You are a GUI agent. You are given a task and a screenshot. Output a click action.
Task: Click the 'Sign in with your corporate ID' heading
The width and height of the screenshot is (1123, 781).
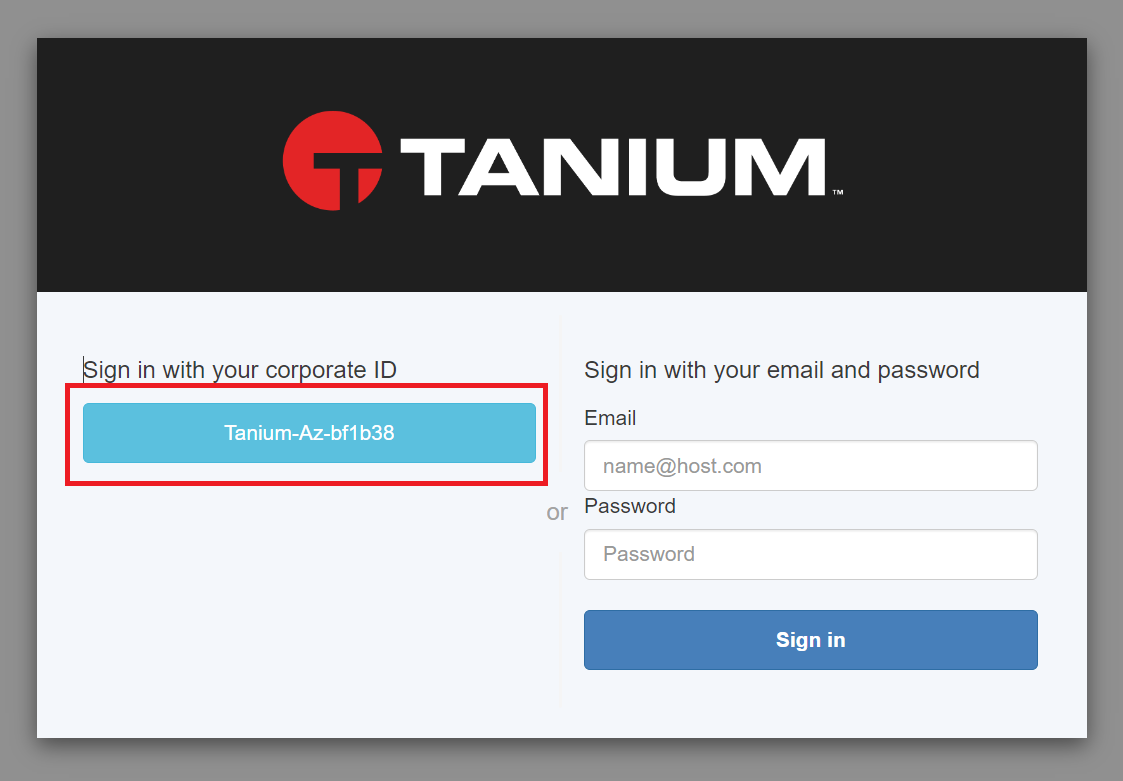[240, 370]
